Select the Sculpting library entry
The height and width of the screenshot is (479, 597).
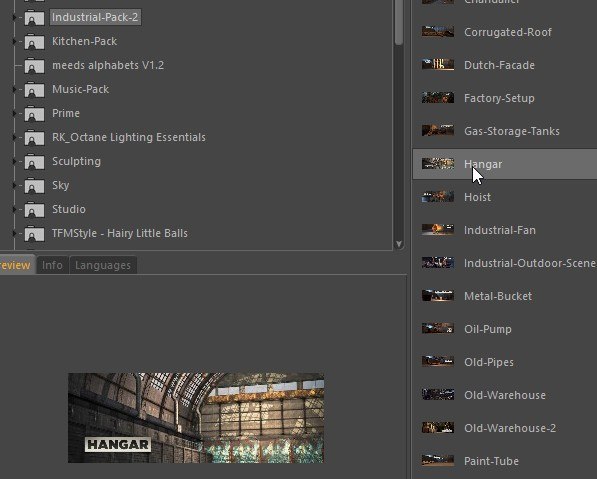pyautogui.click(x=77, y=161)
